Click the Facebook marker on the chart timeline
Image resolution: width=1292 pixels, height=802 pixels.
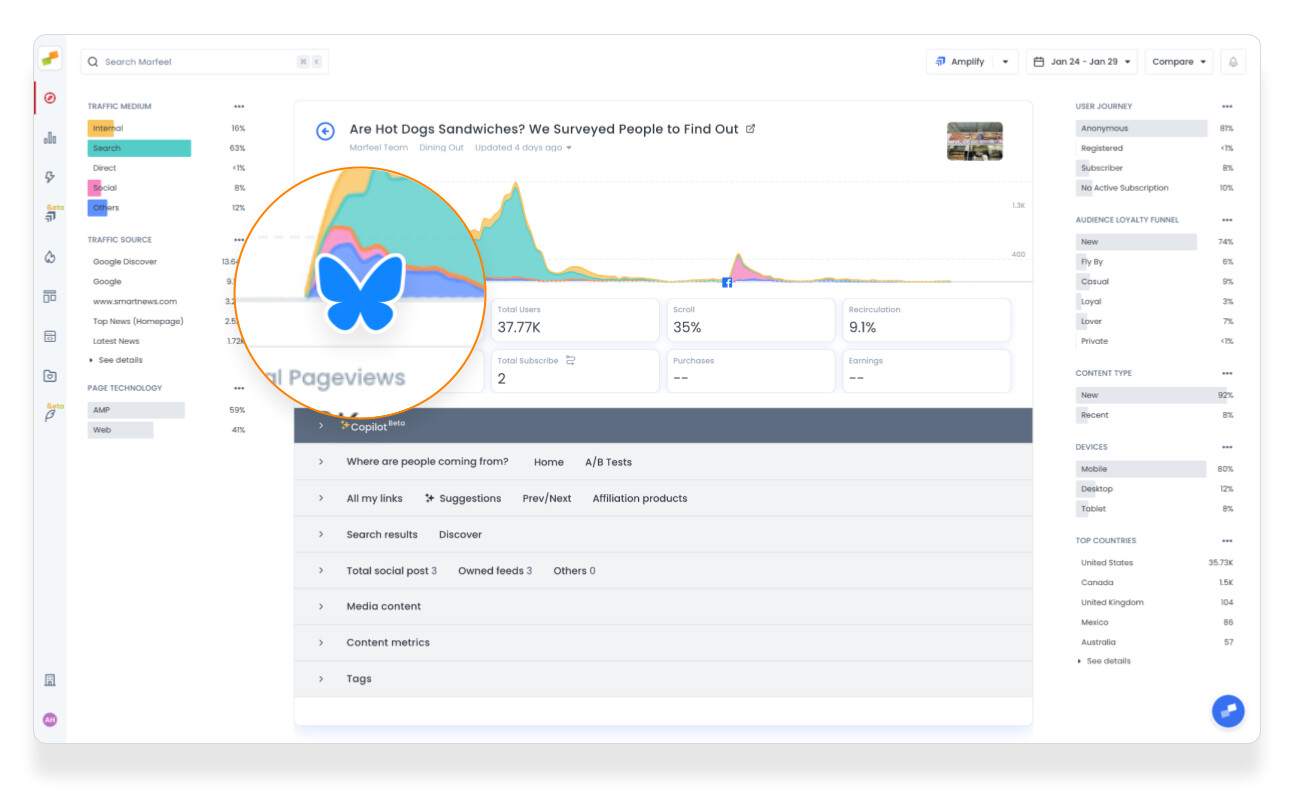(727, 283)
